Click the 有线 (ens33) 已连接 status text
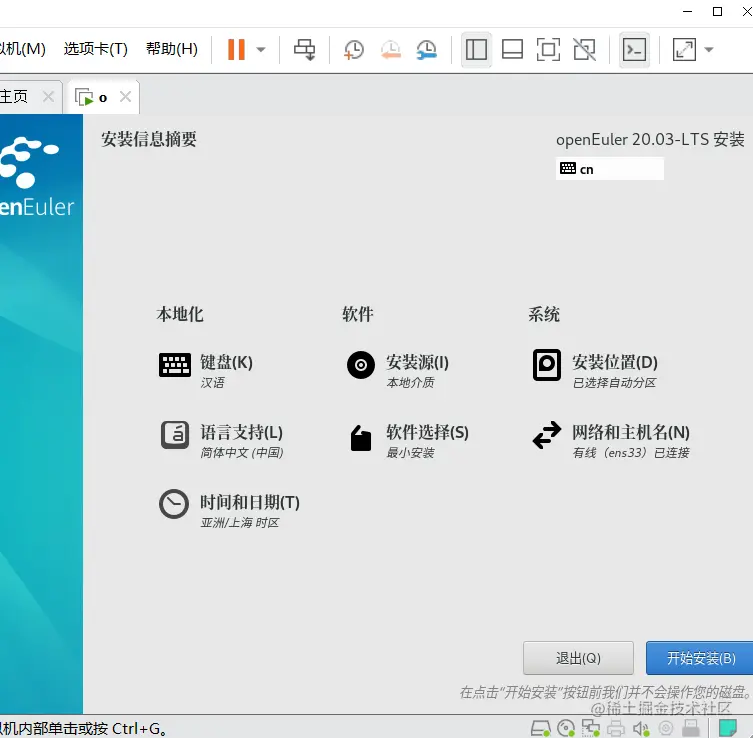The image size is (753, 738). point(631,452)
